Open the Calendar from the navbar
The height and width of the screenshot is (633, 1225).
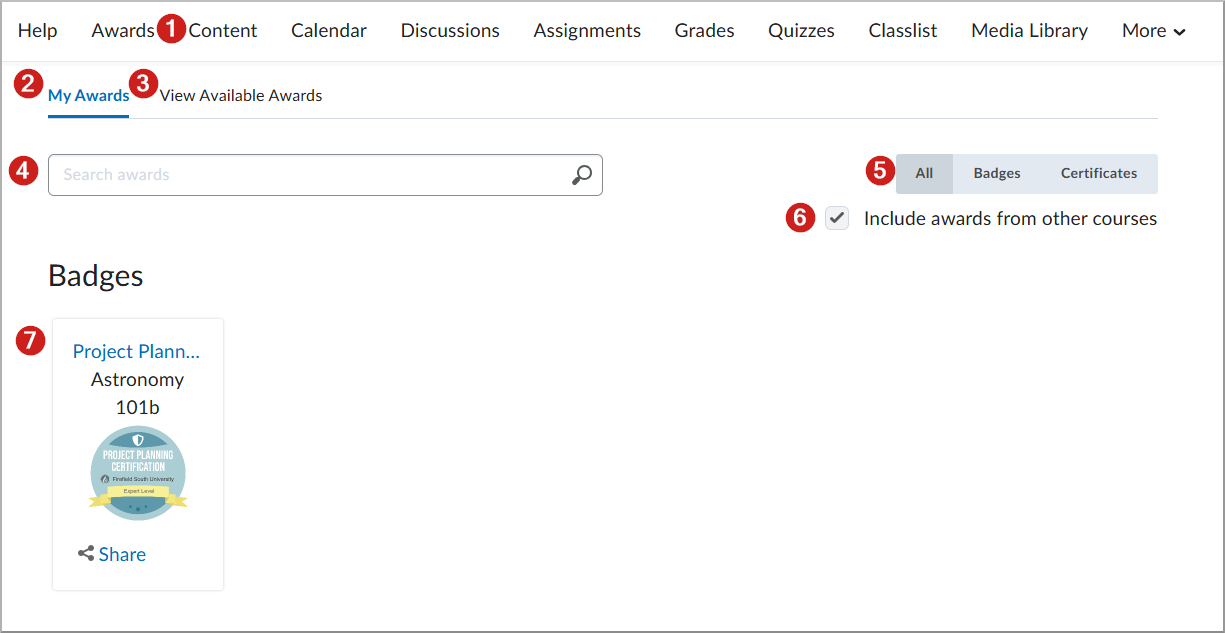click(x=328, y=30)
